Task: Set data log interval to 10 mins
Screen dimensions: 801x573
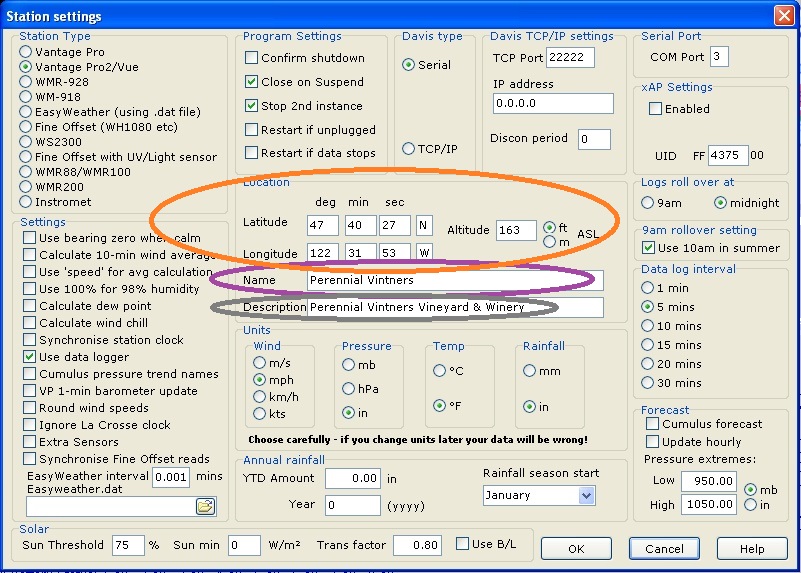Action: tap(649, 326)
